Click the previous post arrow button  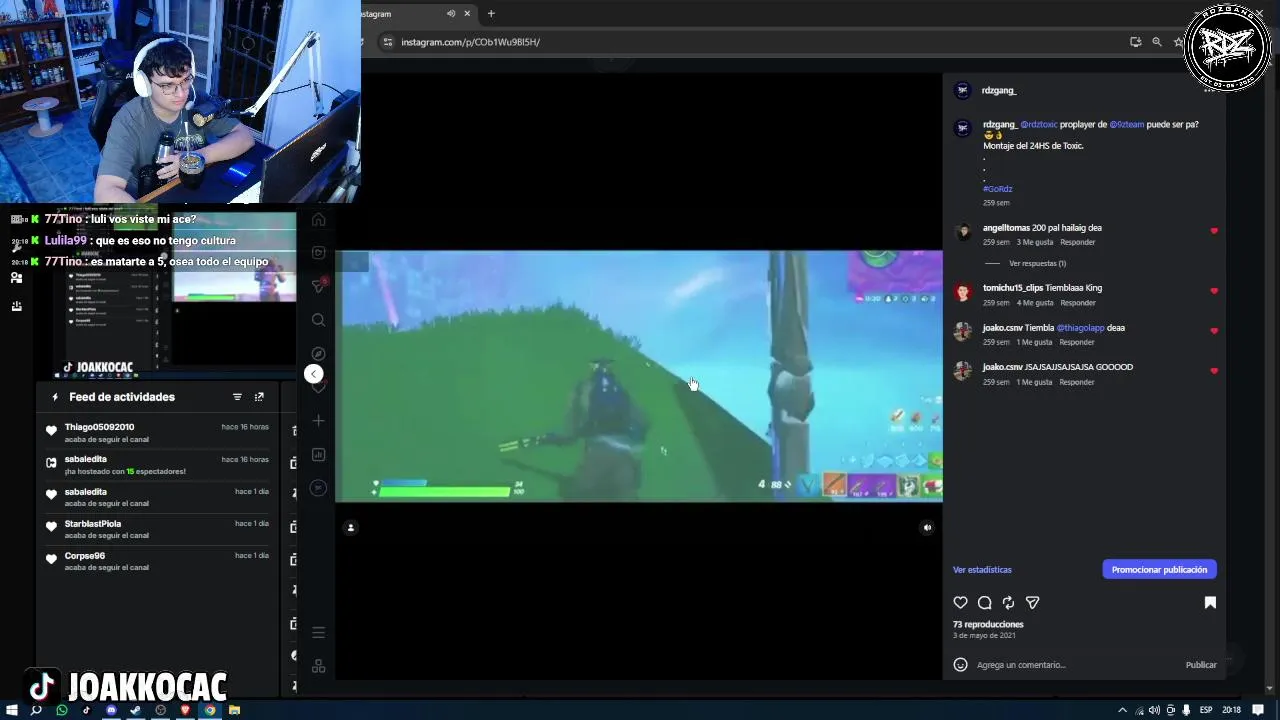click(x=313, y=374)
